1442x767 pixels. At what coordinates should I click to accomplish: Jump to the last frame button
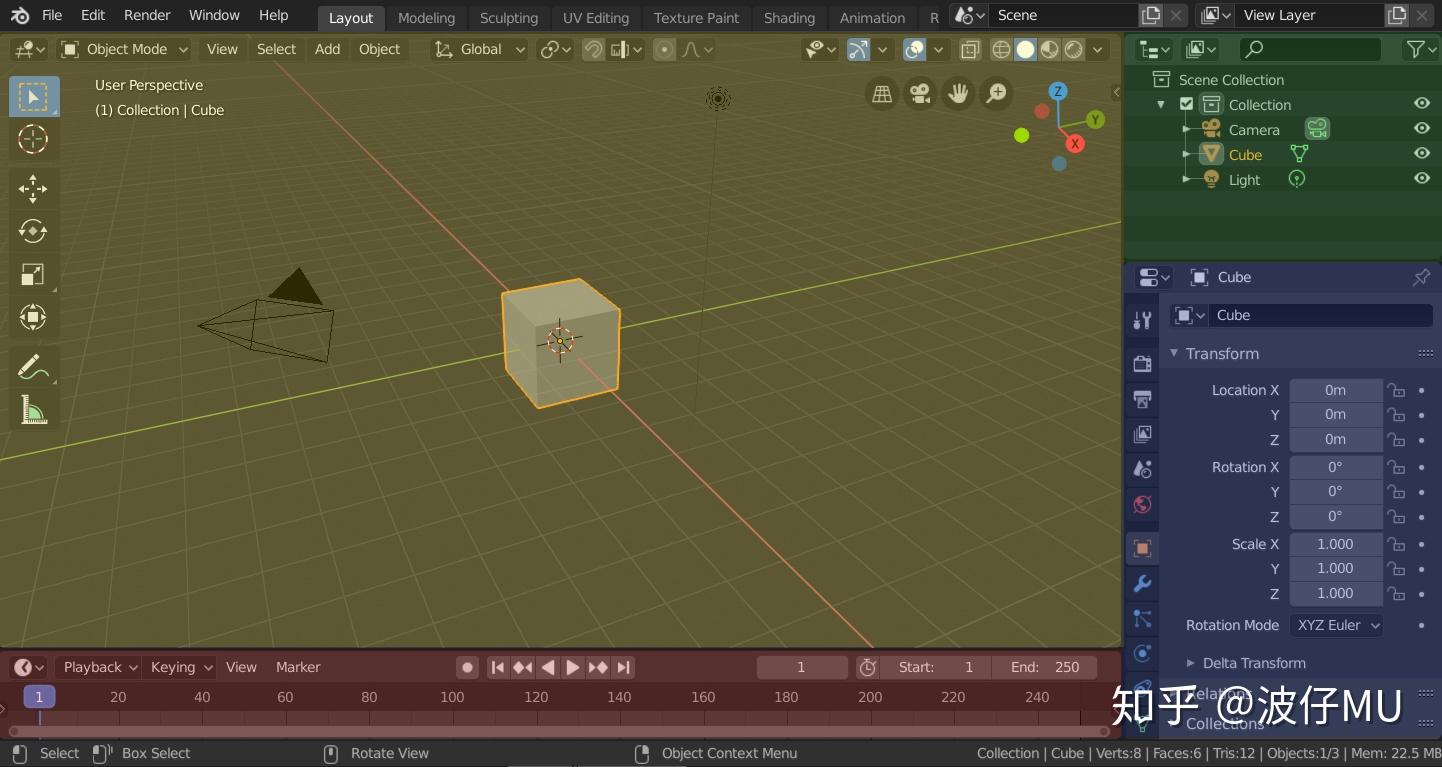tap(622, 667)
